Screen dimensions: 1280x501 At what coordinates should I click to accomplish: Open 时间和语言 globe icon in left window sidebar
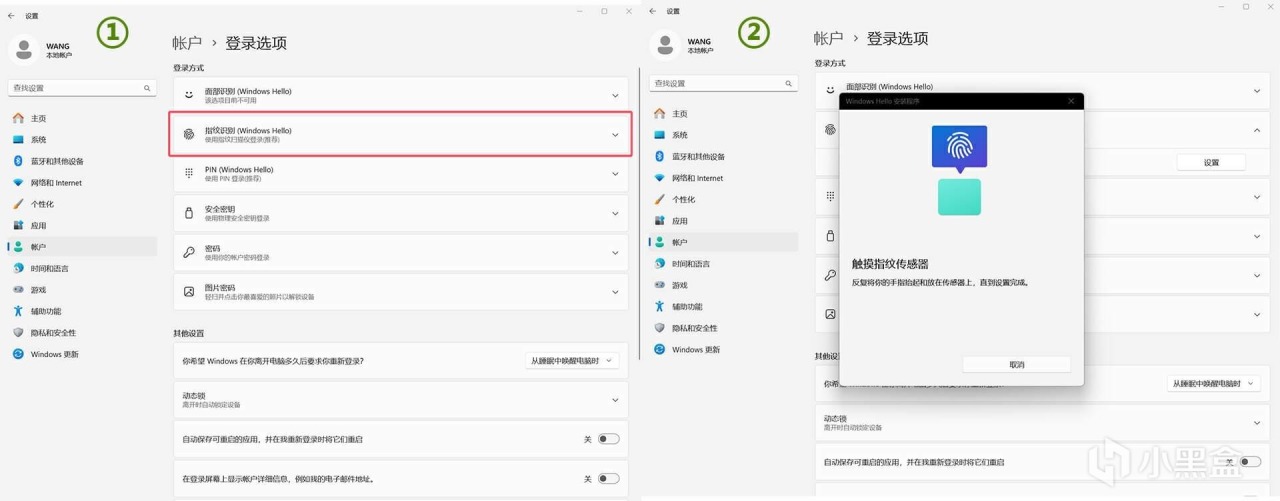[x=18, y=268]
